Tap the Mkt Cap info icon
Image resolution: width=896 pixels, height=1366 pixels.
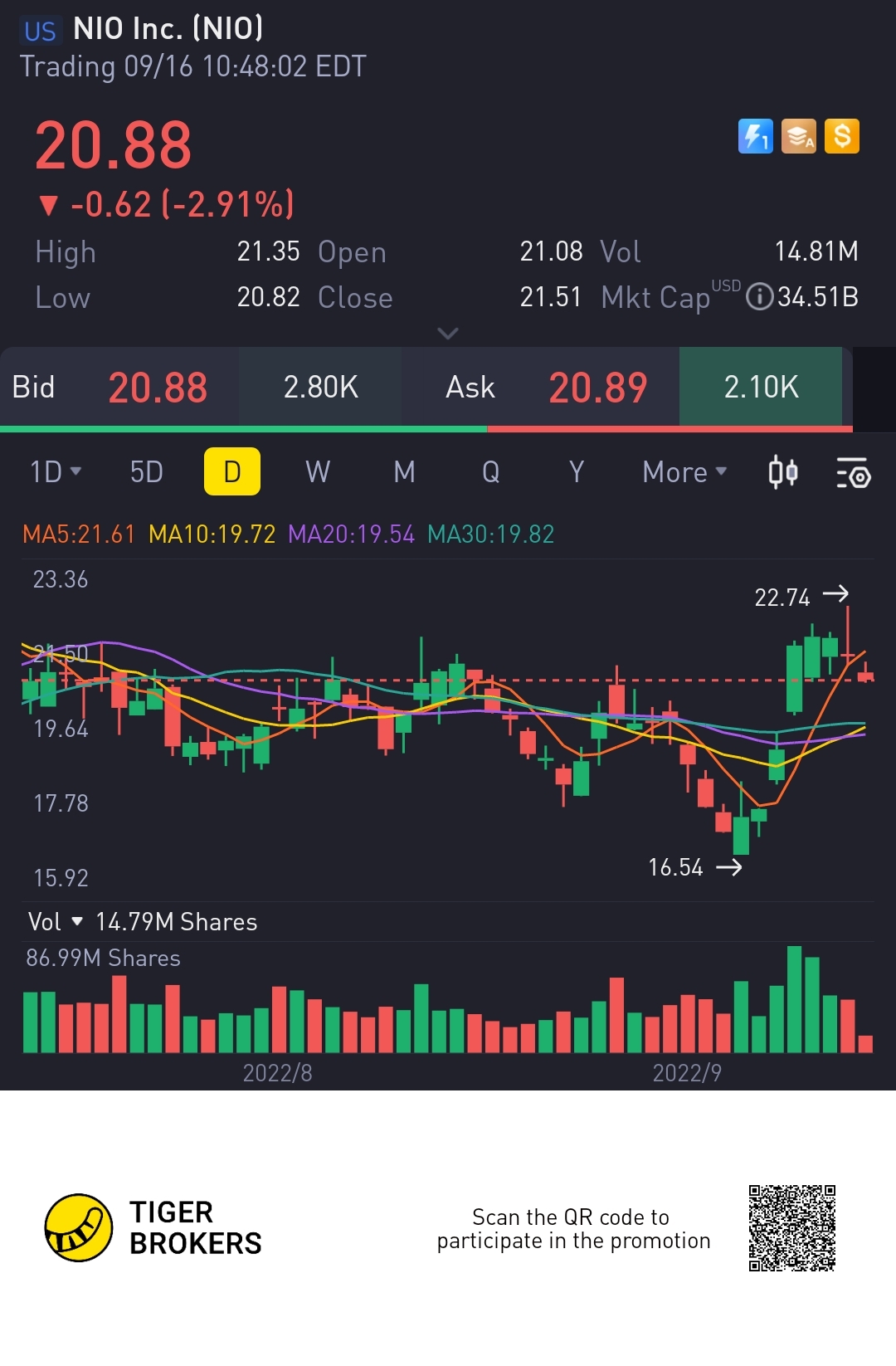click(759, 297)
